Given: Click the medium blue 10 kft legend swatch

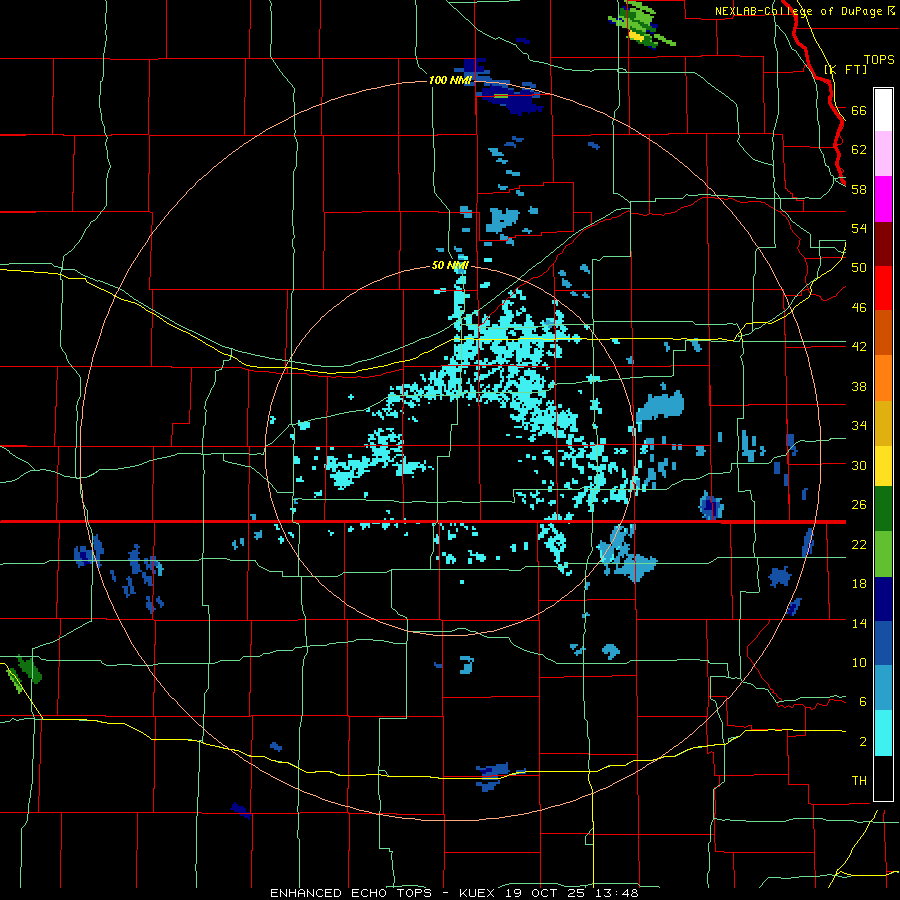Looking at the screenshot, I should (883, 643).
